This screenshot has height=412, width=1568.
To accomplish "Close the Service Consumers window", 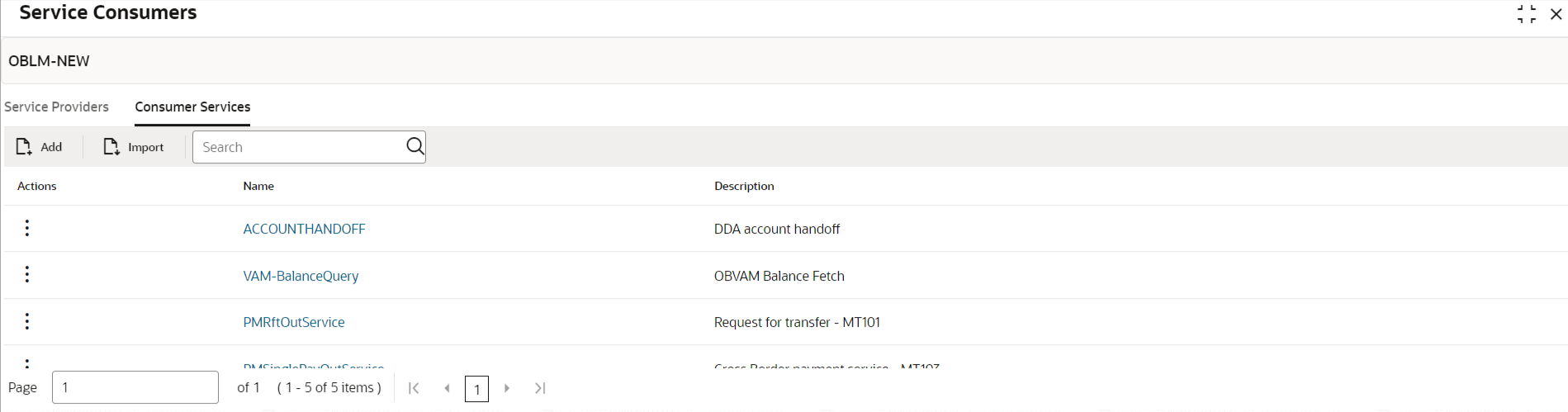I will click(1556, 14).
